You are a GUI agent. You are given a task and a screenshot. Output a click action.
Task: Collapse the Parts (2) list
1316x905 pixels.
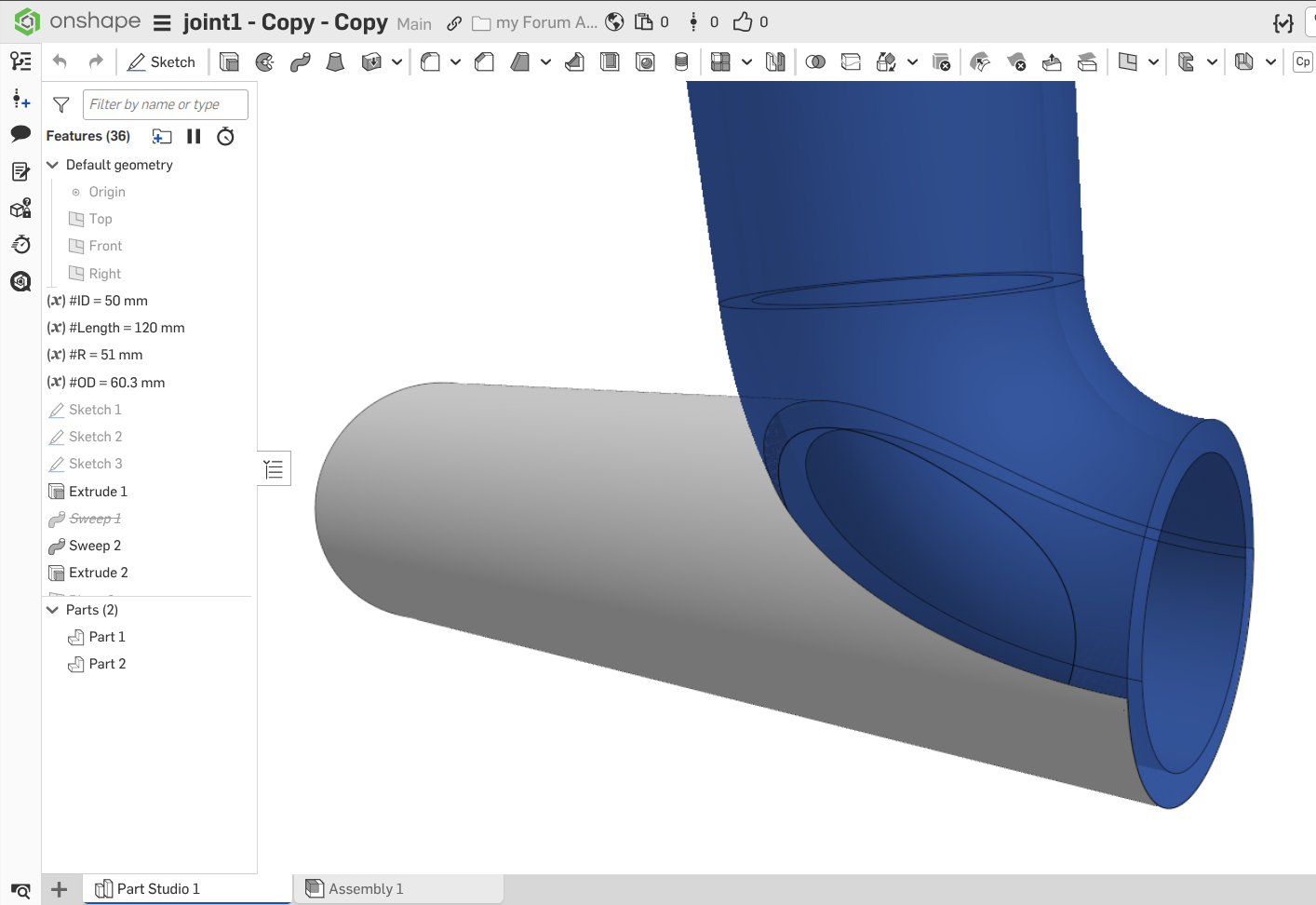point(53,610)
